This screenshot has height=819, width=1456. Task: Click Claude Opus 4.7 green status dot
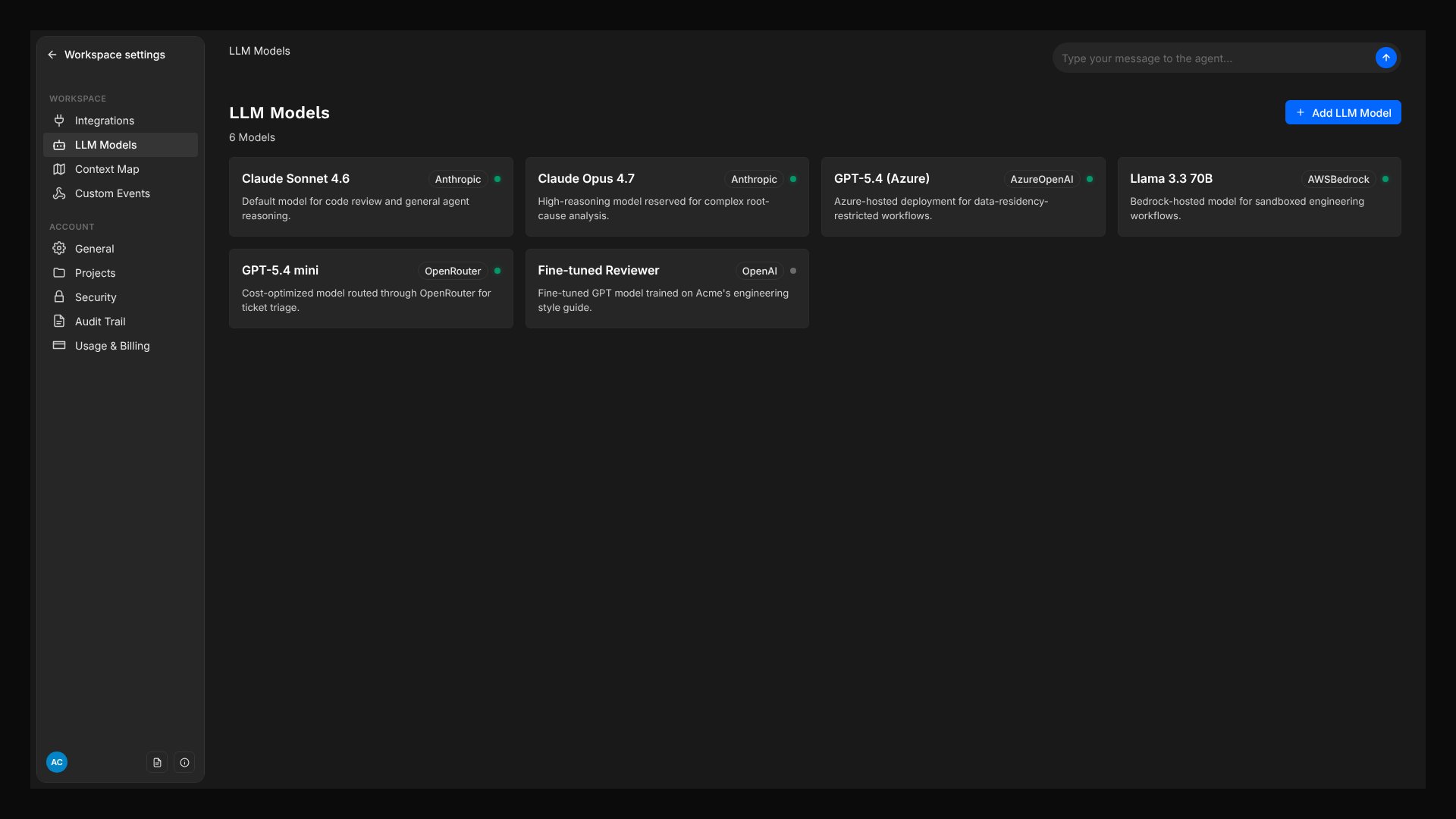[793, 179]
